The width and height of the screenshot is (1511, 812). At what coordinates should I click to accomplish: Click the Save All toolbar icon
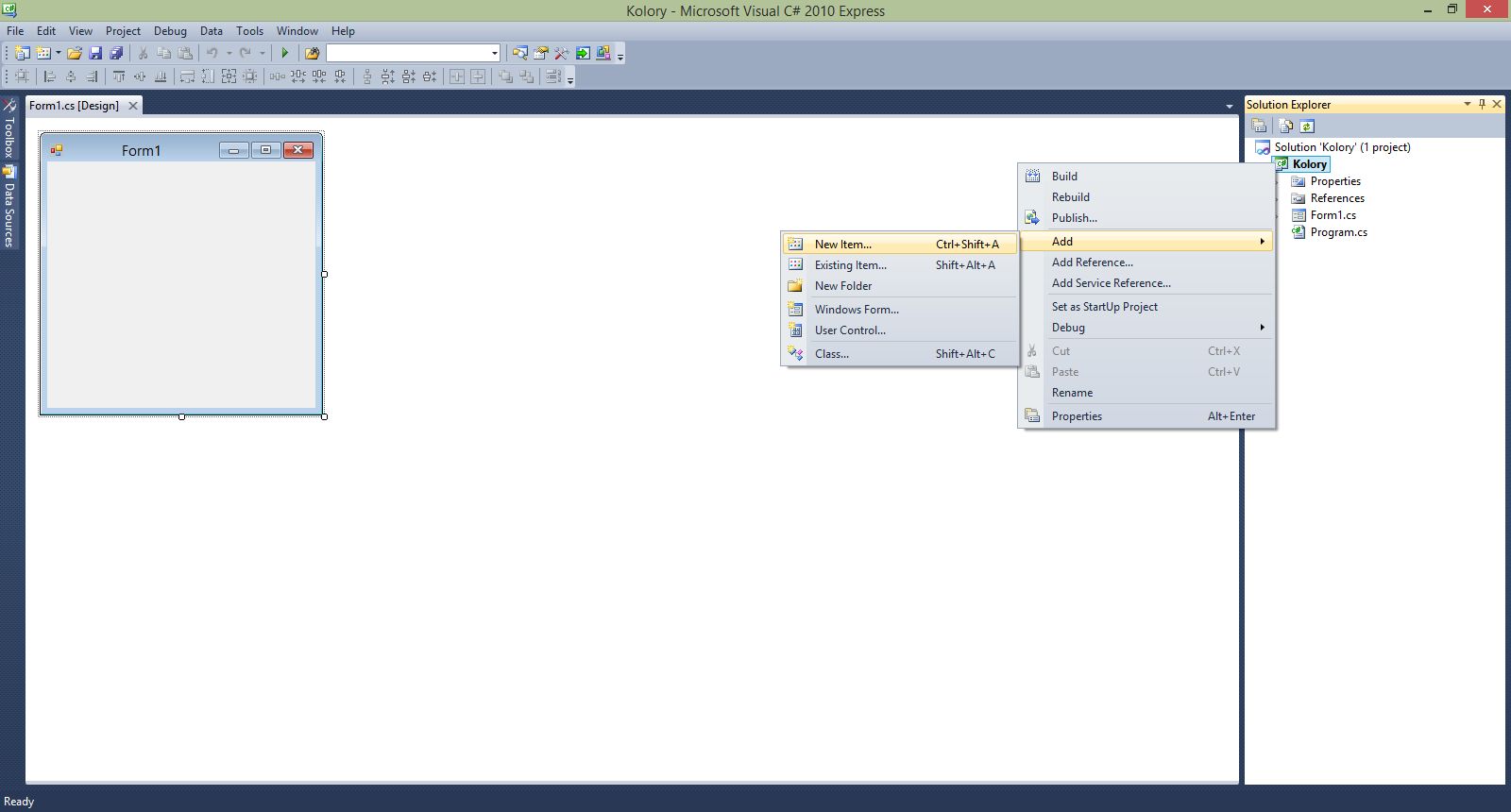[x=116, y=53]
